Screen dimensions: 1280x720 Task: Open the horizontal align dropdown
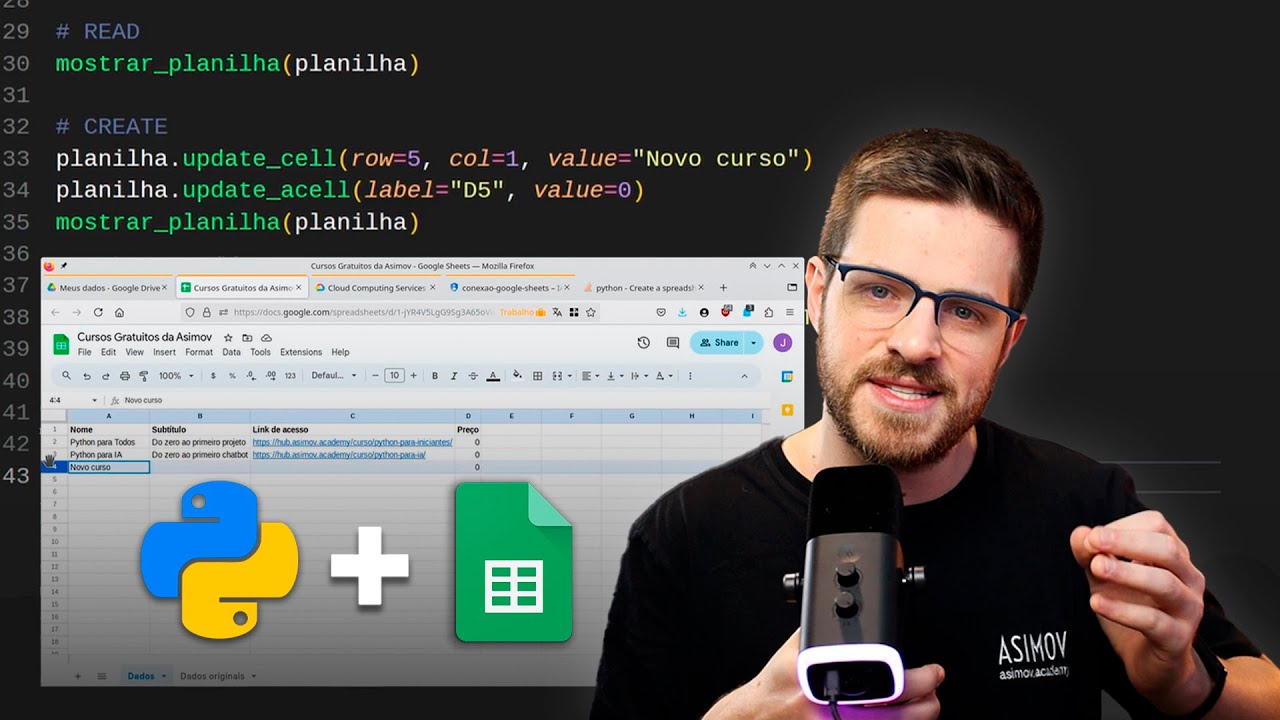tap(591, 376)
